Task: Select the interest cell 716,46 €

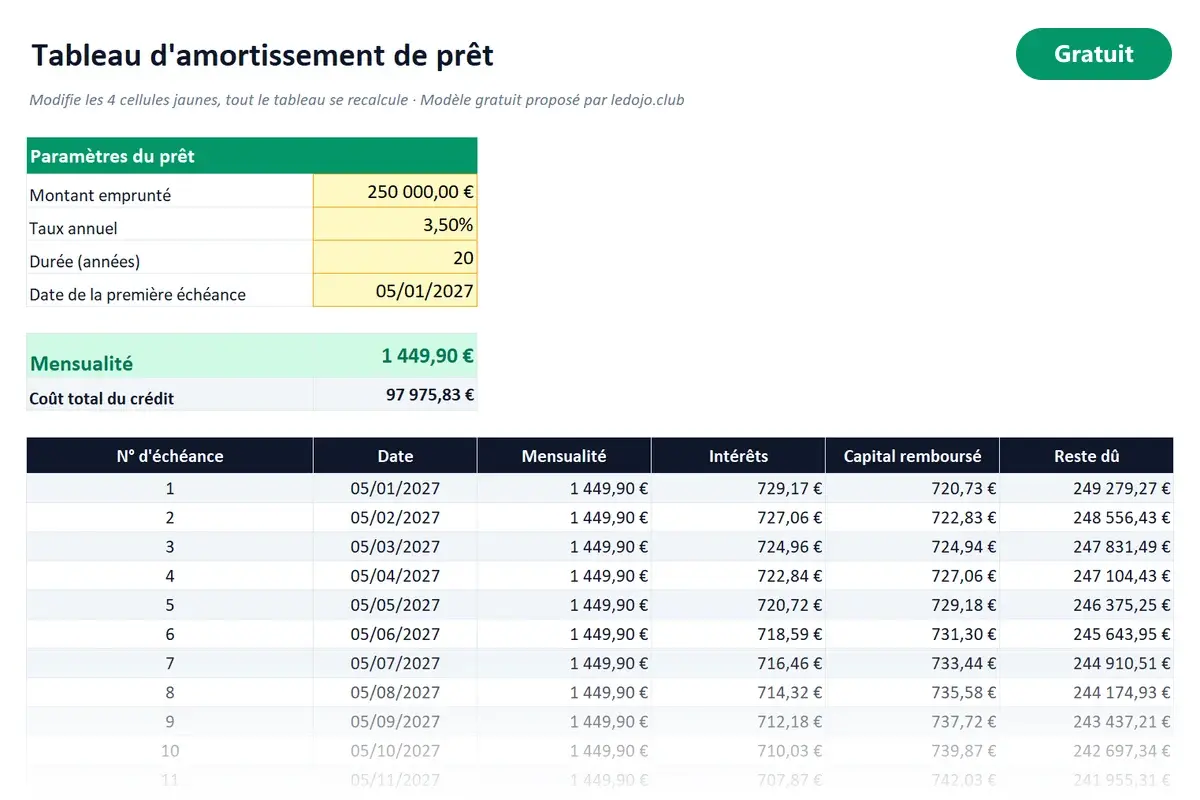Action: click(x=738, y=662)
